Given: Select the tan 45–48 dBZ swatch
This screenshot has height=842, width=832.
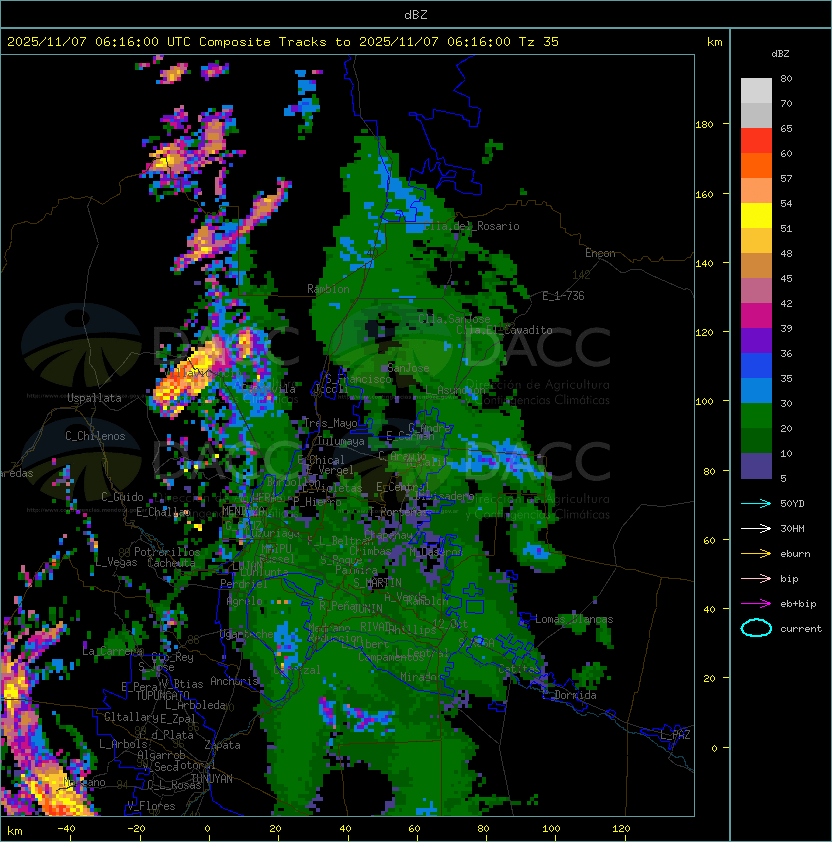Looking at the screenshot, I should point(756,265).
